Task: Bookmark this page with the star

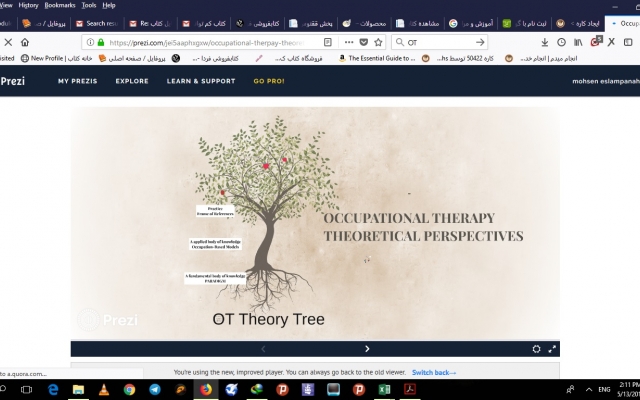Action: pyautogui.click(x=378, y=42)
